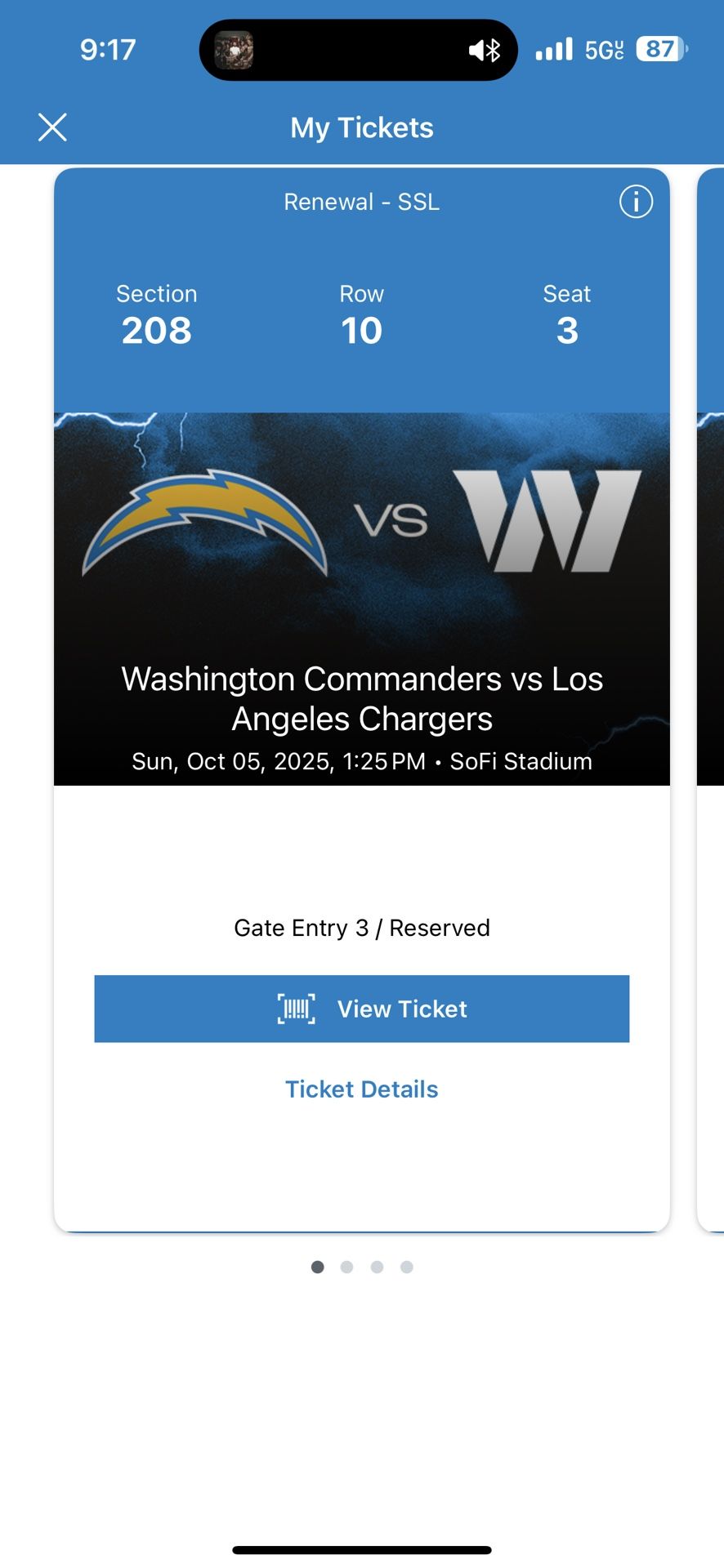Screen dimensions: 724x1568
Task: Tap the barcode icon on View Ticket
Action: [x=296, y=1009]
